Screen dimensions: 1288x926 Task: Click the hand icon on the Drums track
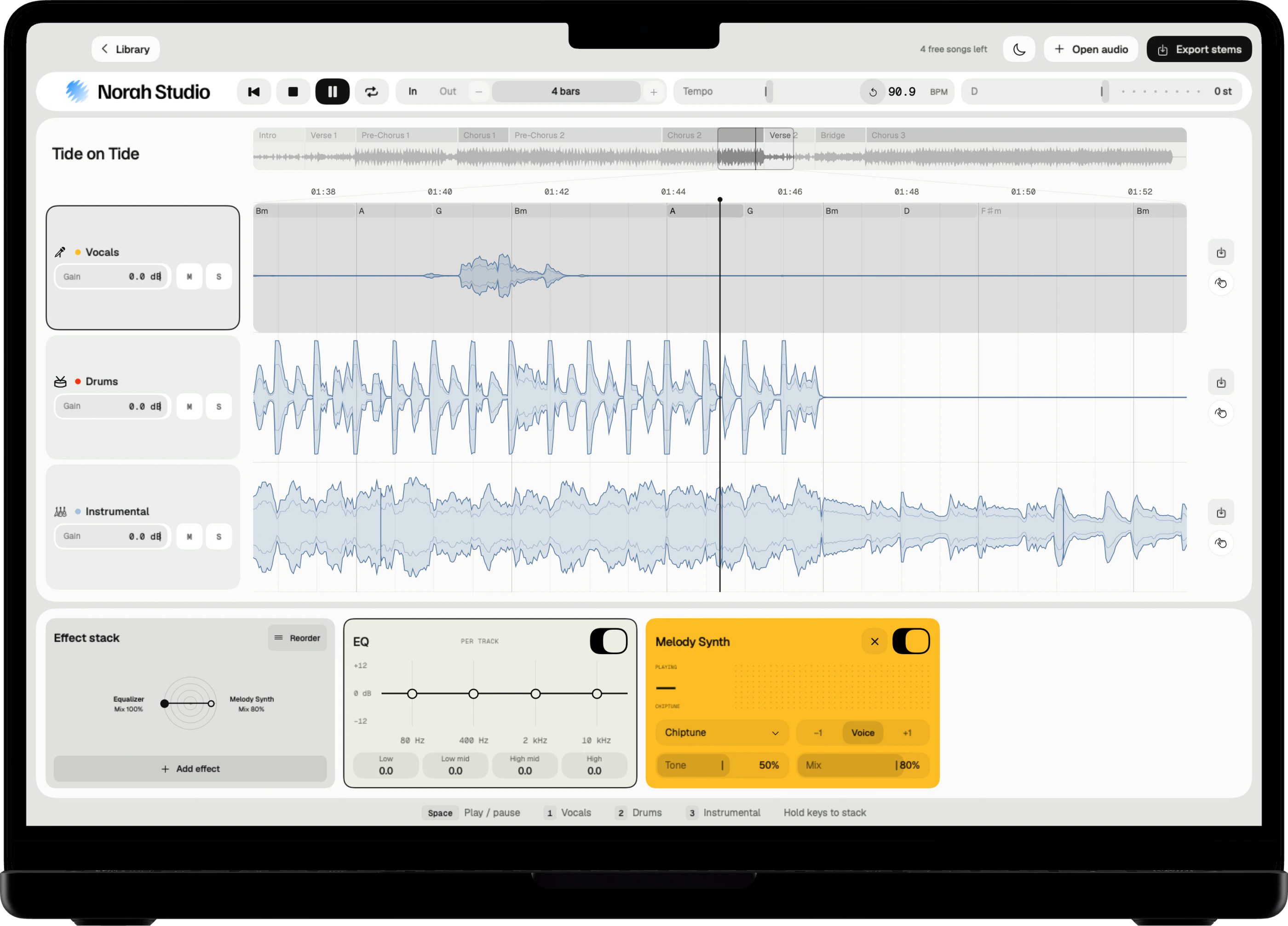[x=1221, y=413]
